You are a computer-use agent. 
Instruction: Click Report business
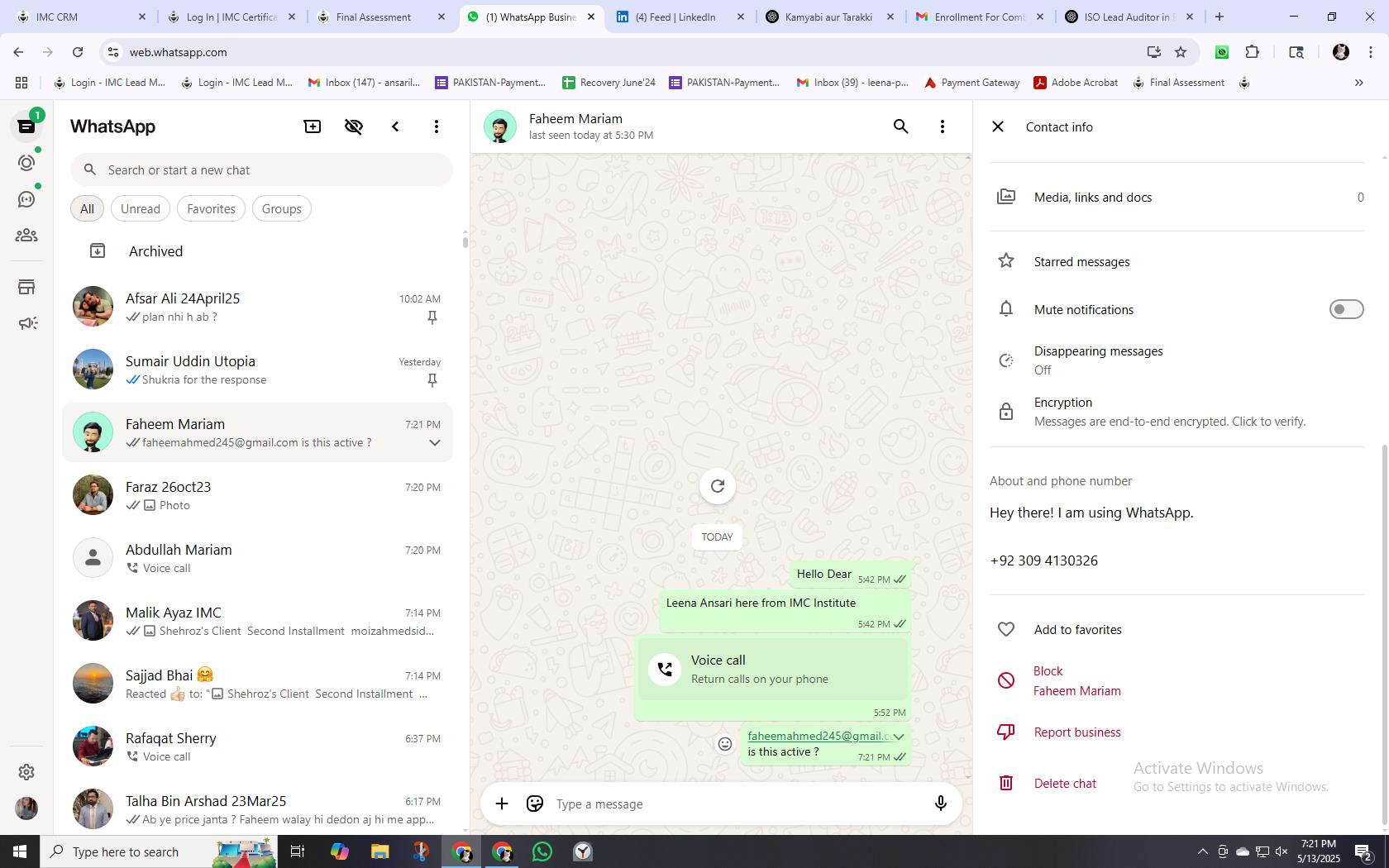(x=1177, y=732)
